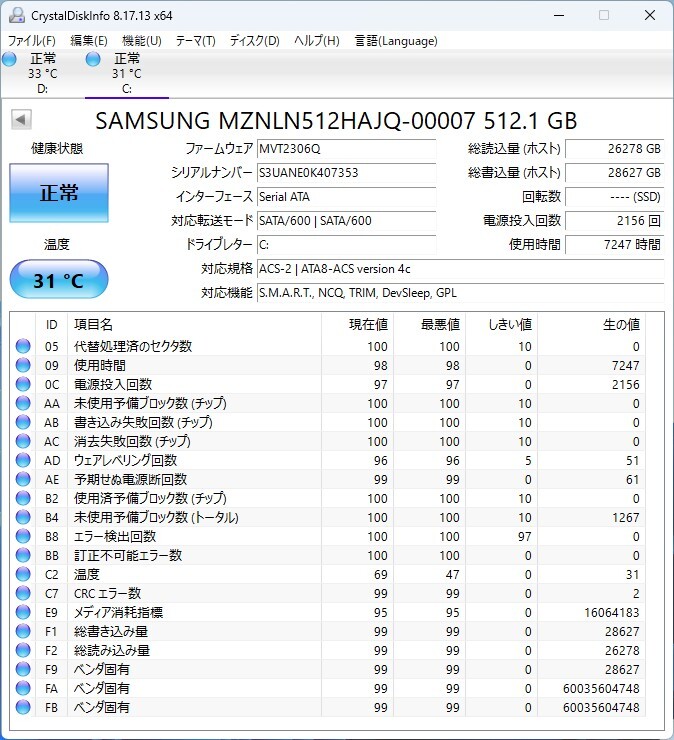Click status icon for attribute AA
The width and height of the screenshot is (674, 740).
pos(23,404)
